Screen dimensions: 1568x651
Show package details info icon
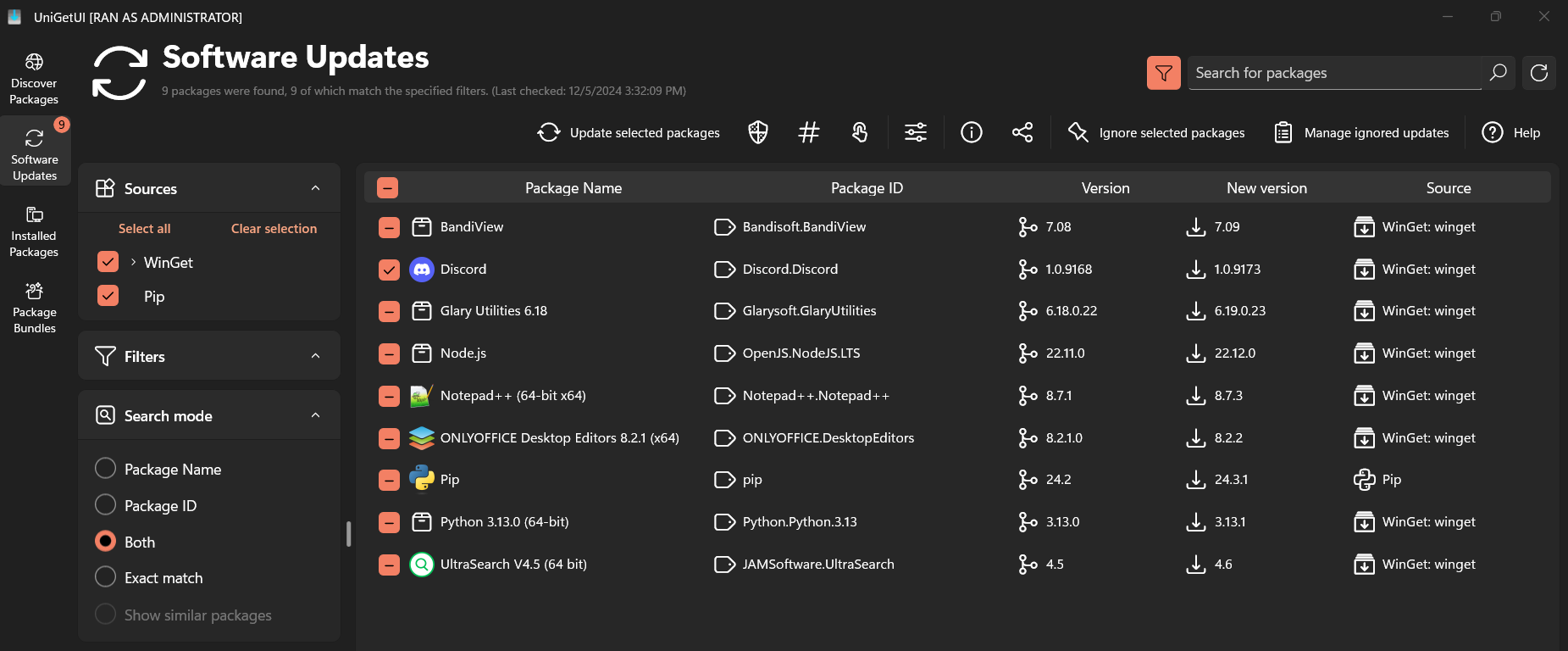(972, 132)
